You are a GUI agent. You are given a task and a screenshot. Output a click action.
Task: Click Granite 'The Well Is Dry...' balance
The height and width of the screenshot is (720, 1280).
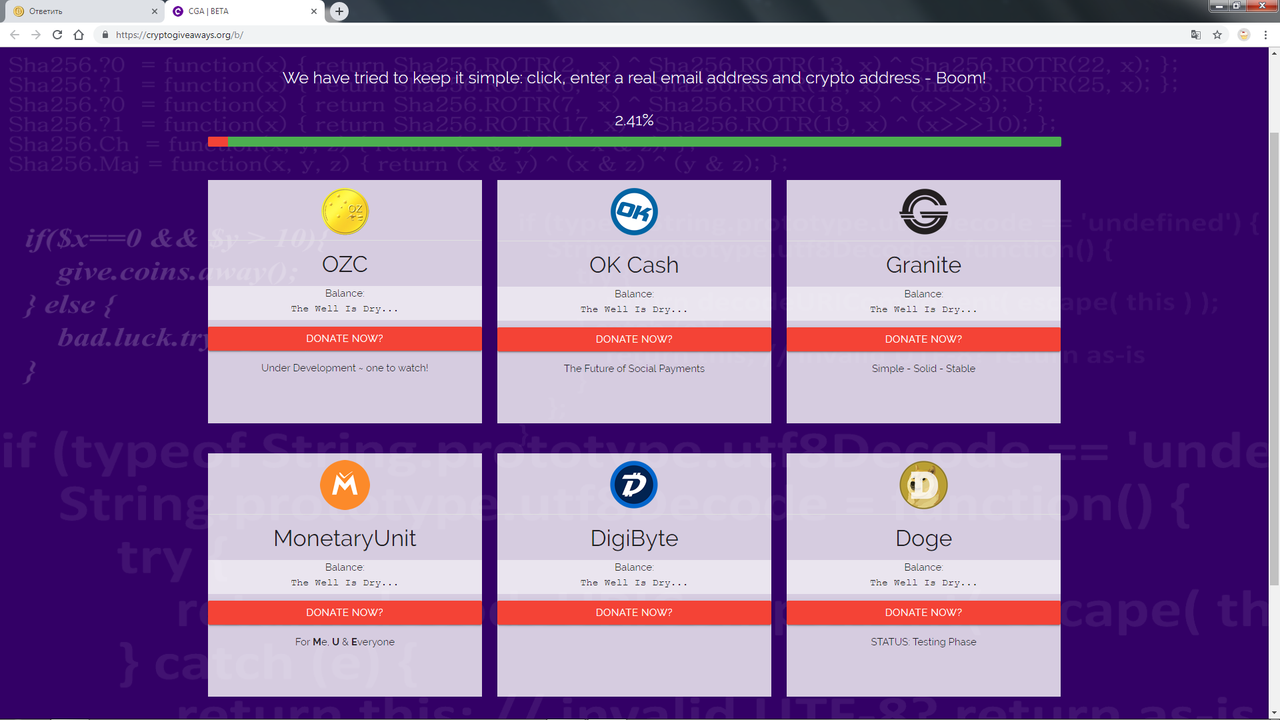924,309
